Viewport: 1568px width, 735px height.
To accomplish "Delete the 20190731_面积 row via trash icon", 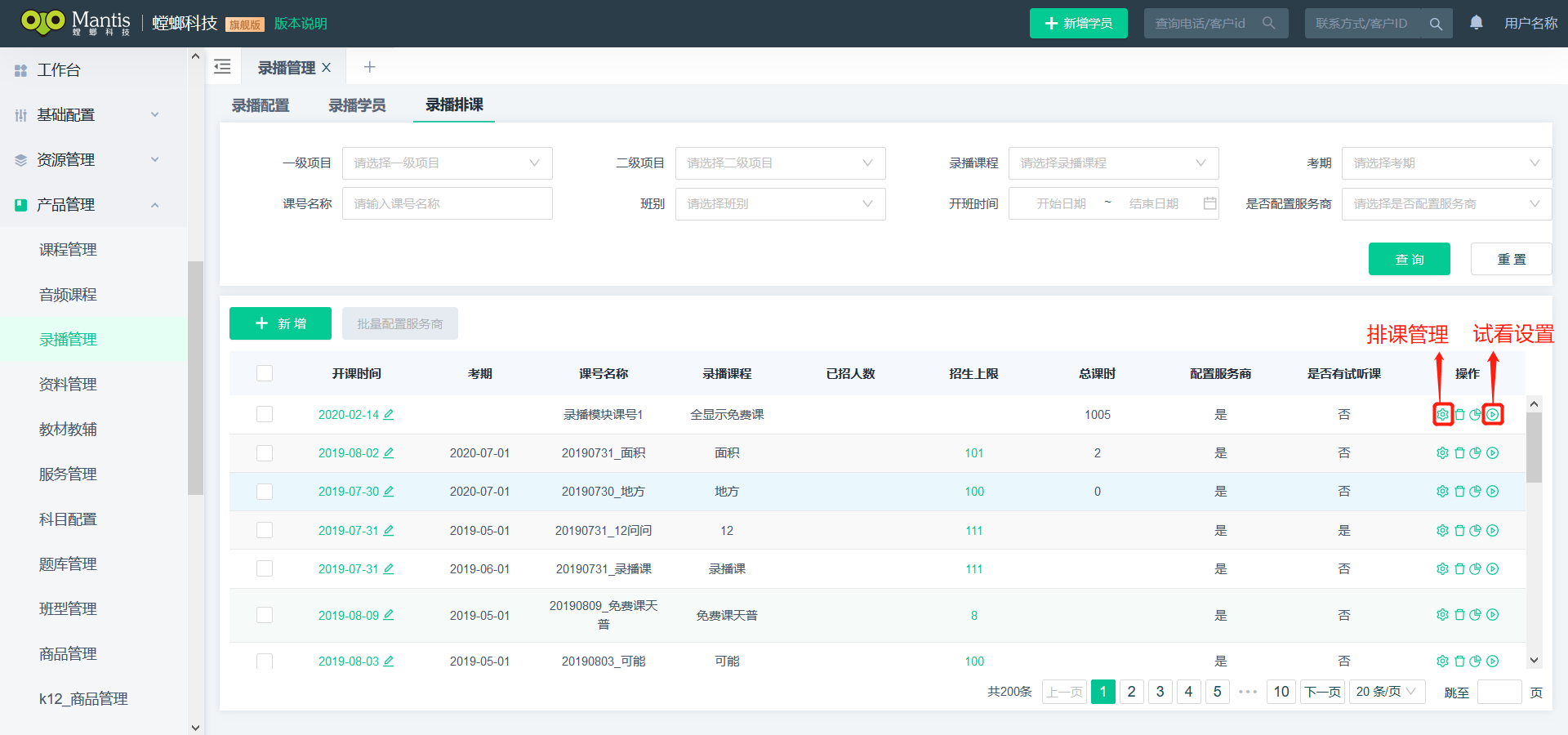I will [x=1459, y=453].
